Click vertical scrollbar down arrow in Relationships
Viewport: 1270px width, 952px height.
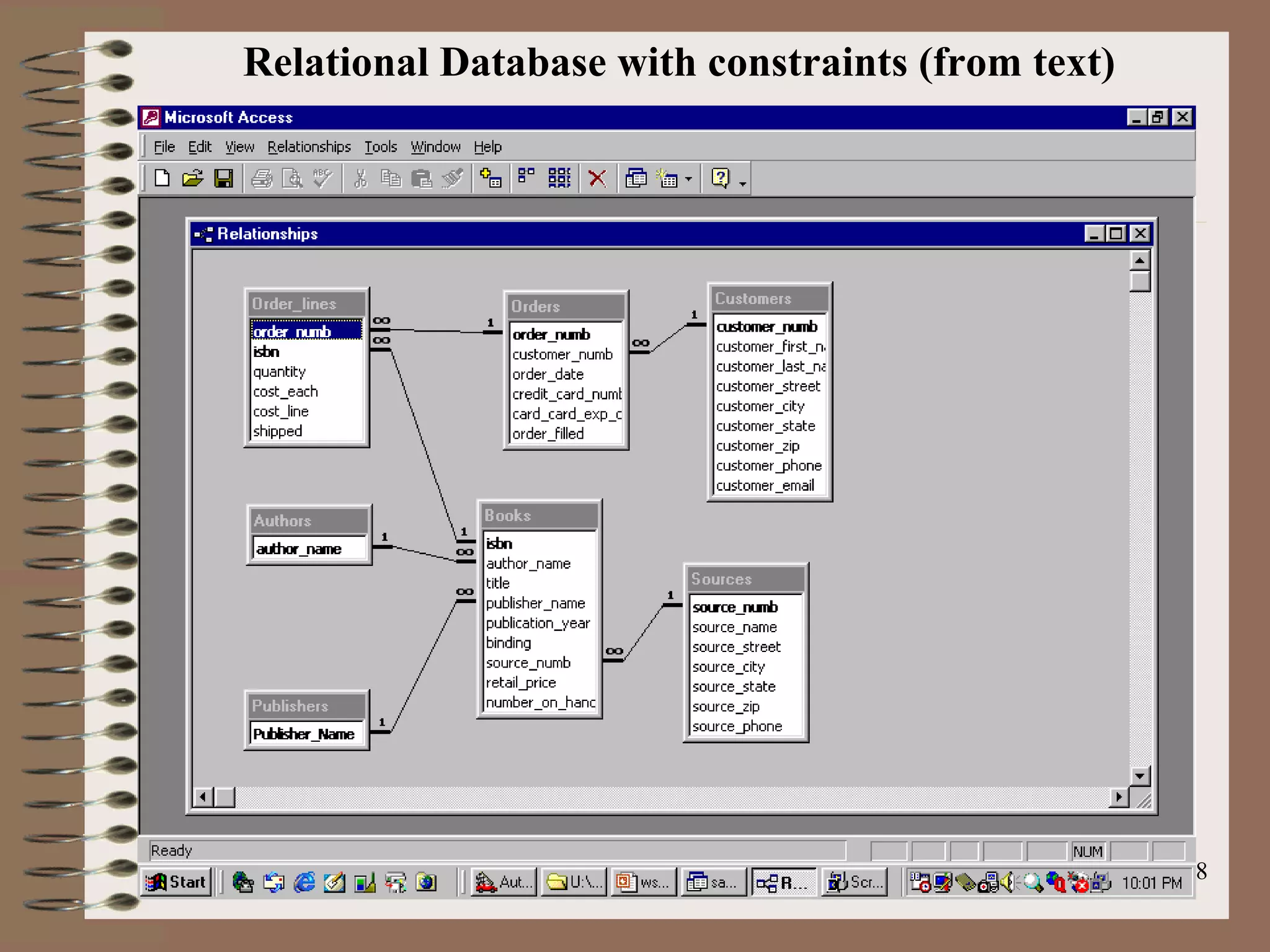tap(1140, 776)
